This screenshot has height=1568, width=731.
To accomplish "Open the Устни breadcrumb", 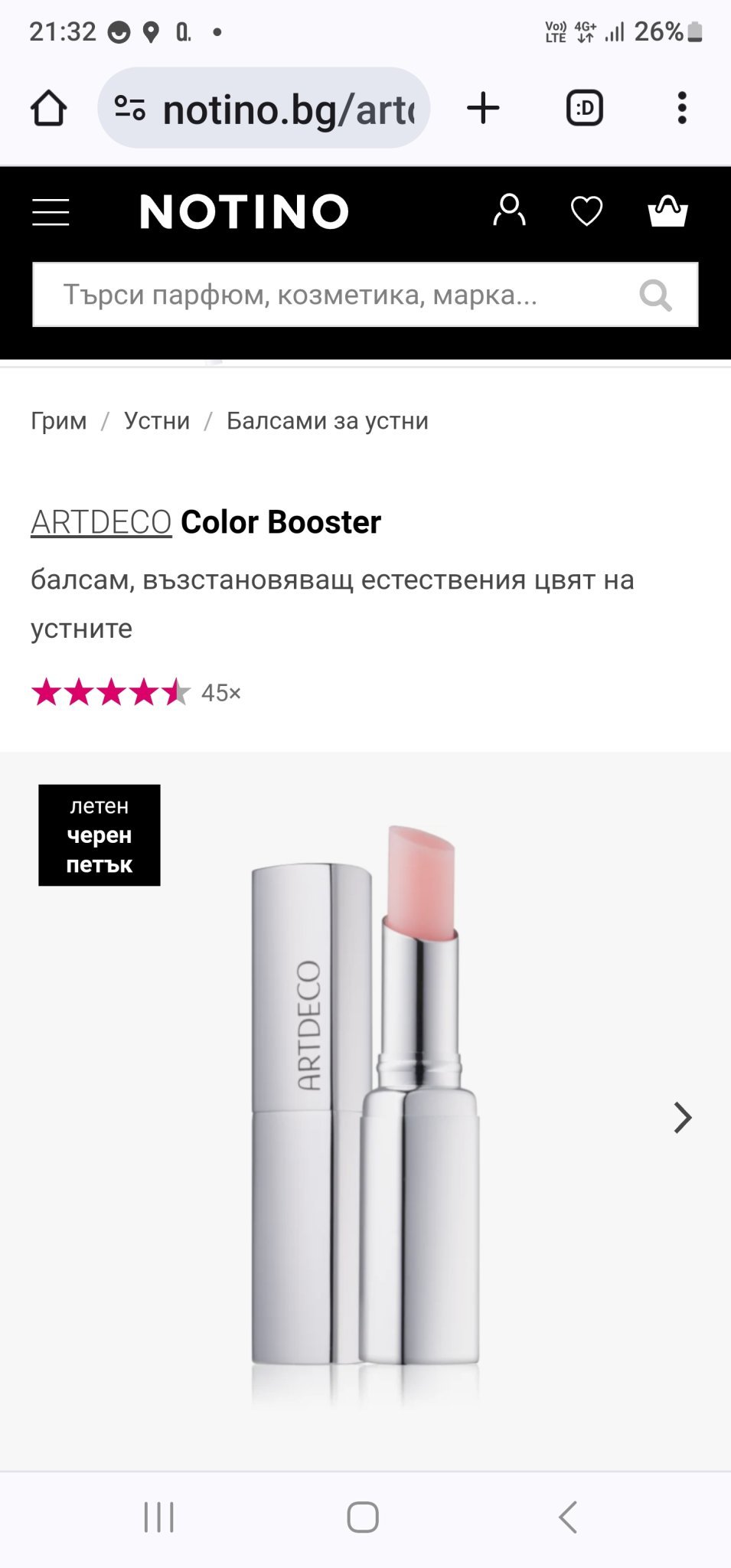I will click(x=157, y=421).
